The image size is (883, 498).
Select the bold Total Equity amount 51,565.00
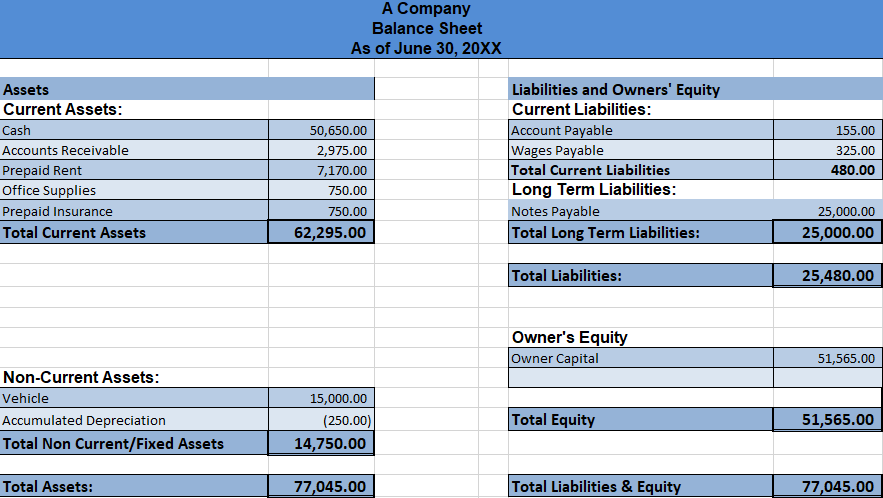[x=827, y=419]
